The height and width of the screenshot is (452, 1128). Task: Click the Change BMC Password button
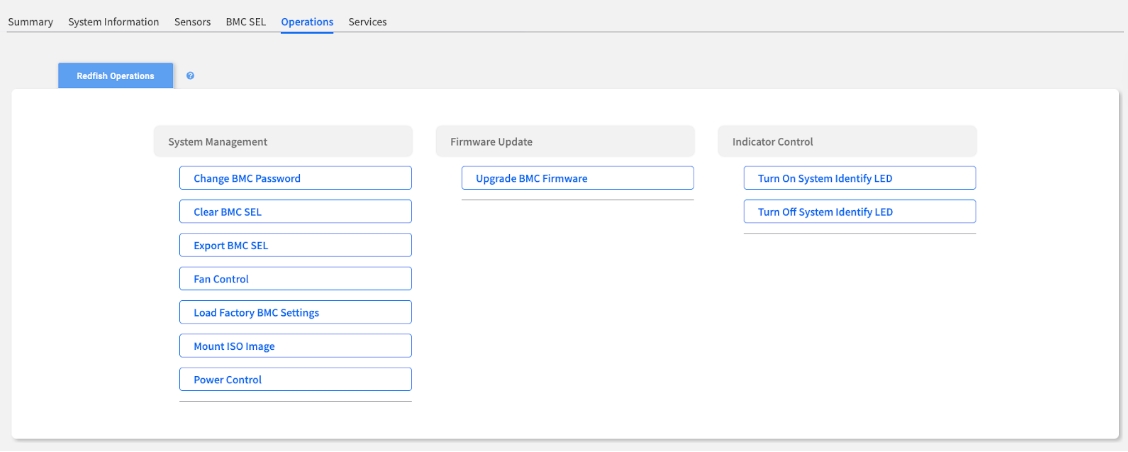point(295,178)
